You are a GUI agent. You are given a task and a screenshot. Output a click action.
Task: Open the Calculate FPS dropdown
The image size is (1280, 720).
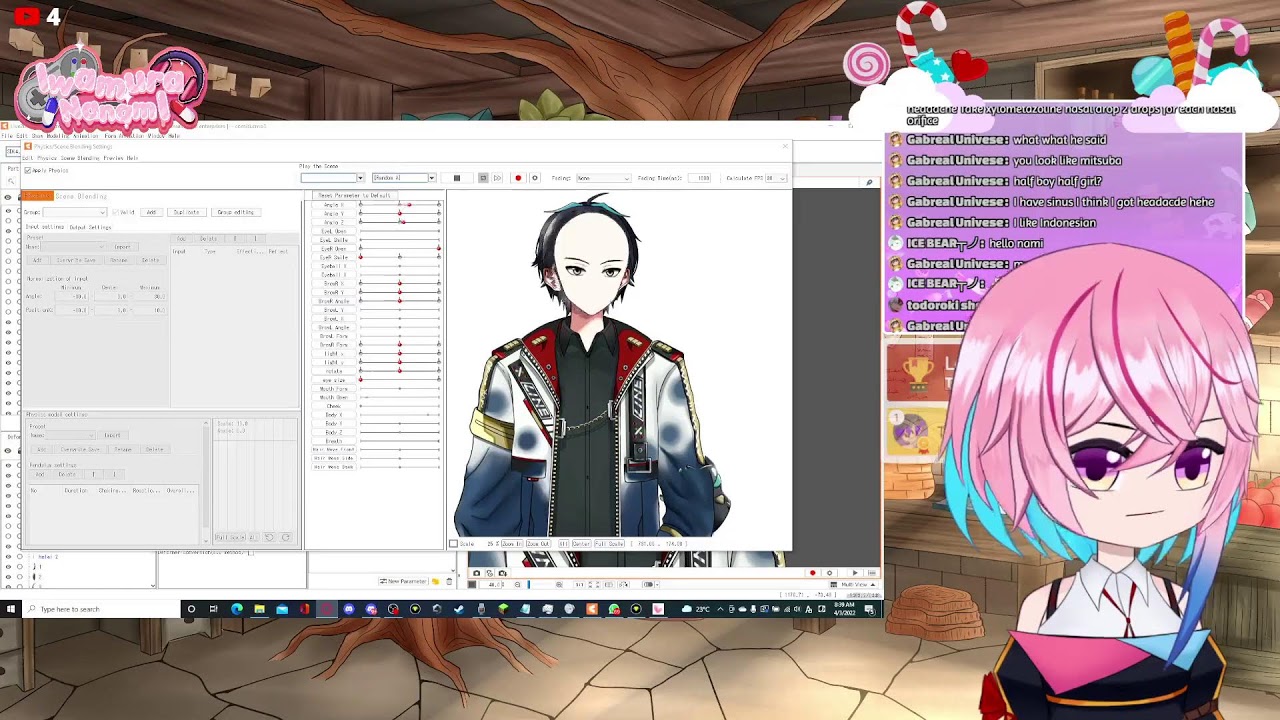click(x=776, y=178)
